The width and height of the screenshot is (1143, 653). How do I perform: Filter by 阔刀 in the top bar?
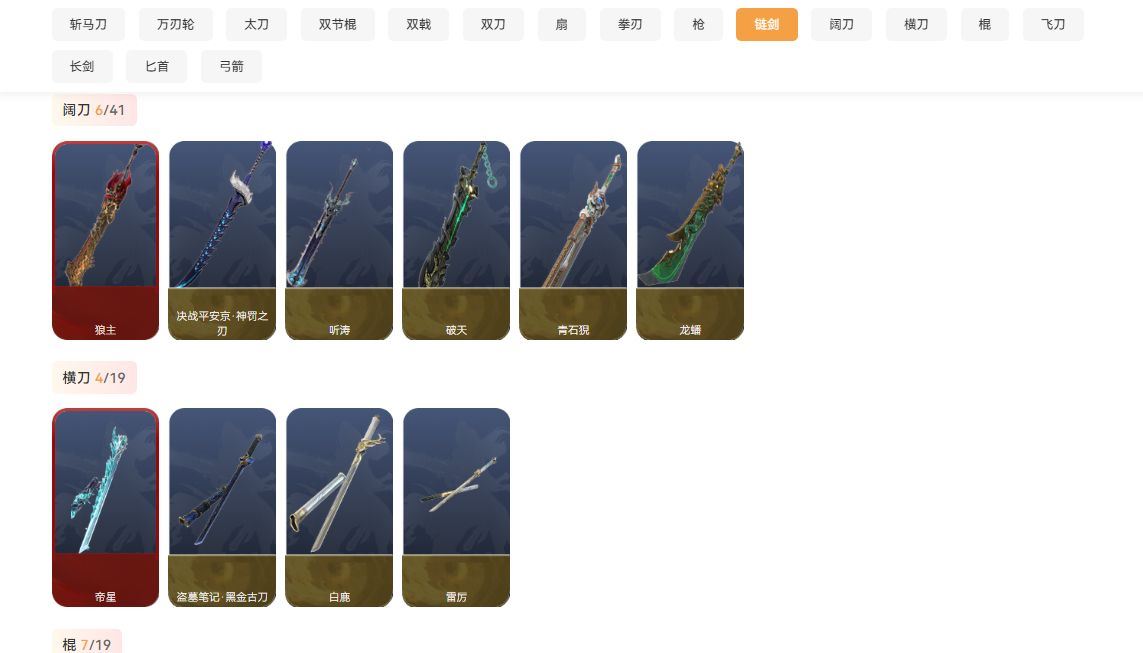pyautogui.click(x=841, y=25)
